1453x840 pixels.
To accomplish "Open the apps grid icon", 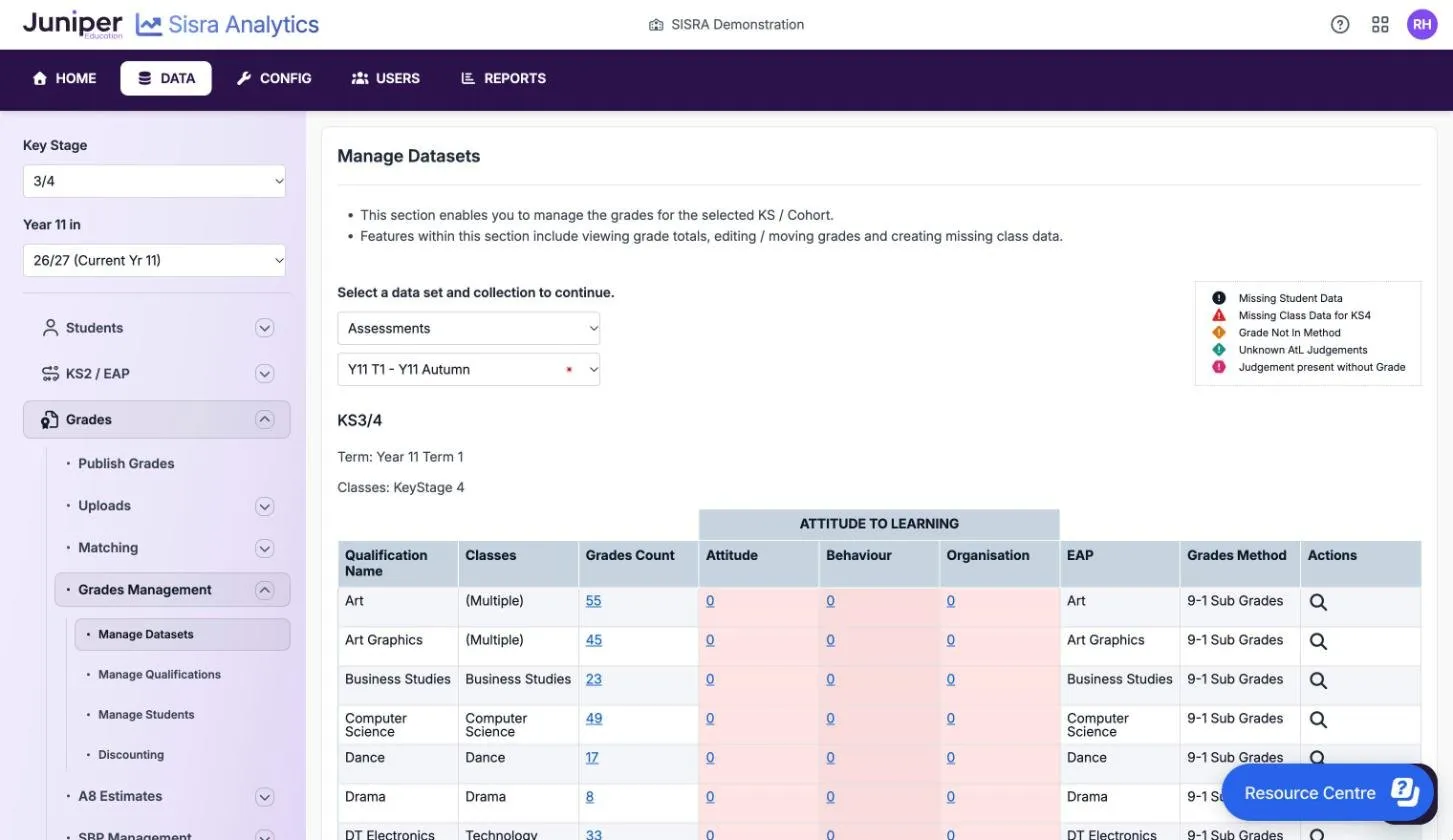I will [x=1380, y=25].
